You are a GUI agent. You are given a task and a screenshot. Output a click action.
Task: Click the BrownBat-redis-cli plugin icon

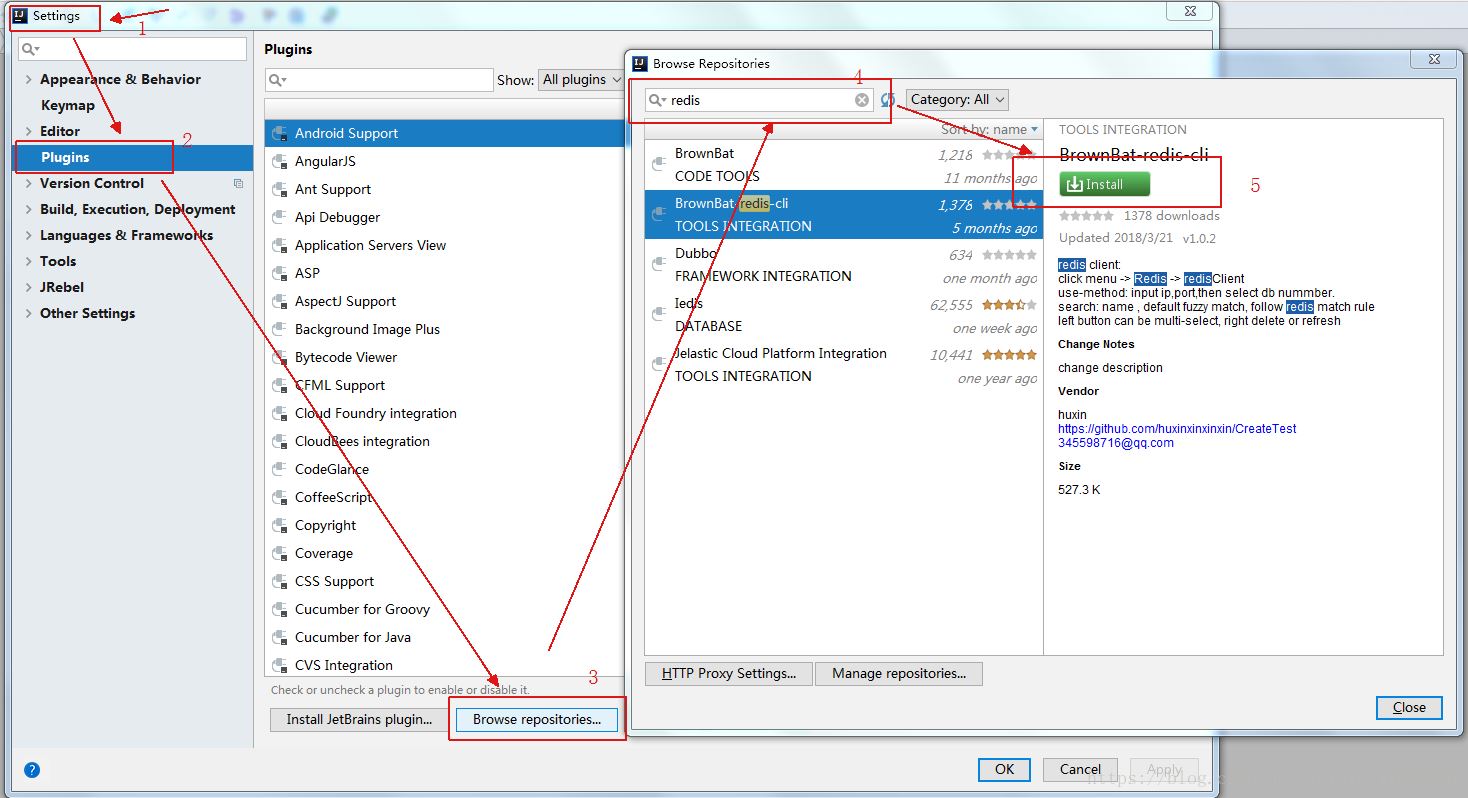pyautogui.click(x=659, y=214)
